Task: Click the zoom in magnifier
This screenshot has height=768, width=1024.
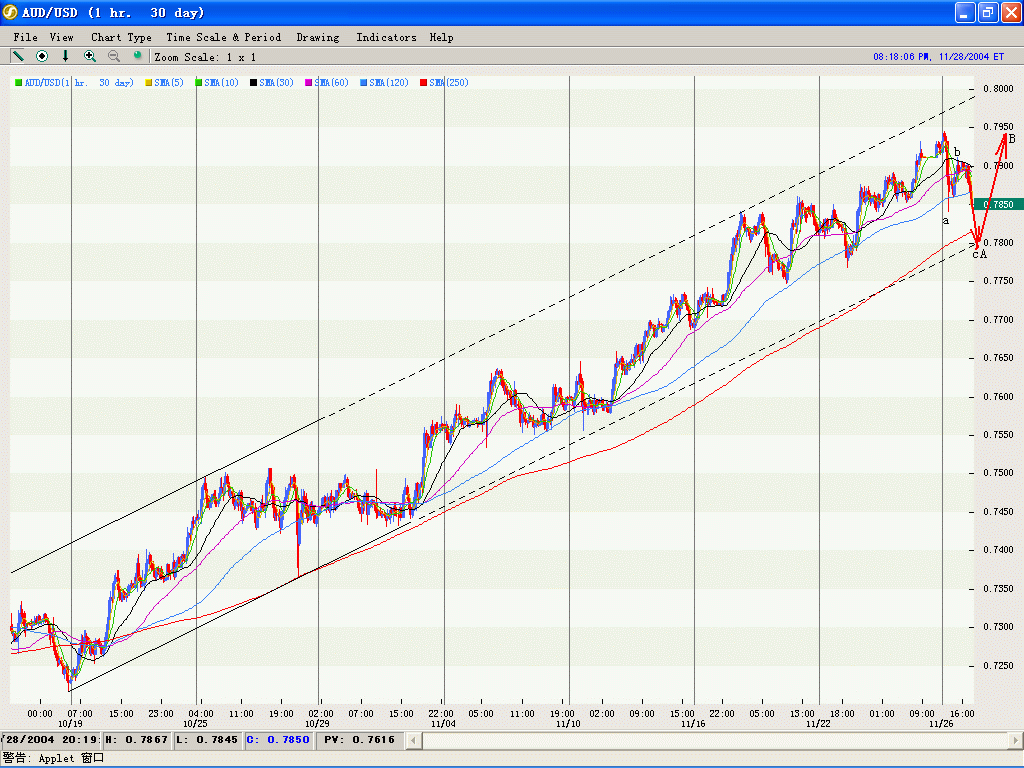Action: 90,56
